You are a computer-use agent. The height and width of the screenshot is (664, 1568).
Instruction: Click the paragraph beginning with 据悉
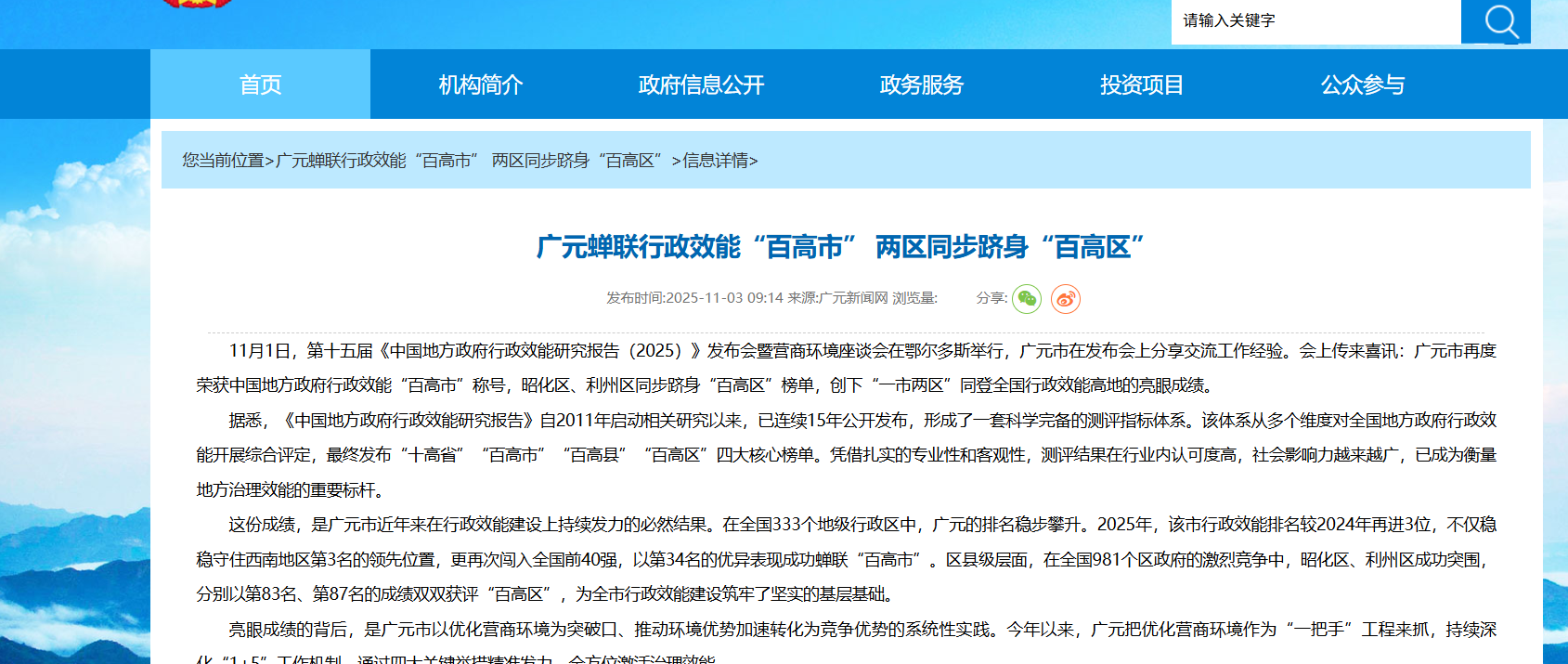click(x=845, y=454)
